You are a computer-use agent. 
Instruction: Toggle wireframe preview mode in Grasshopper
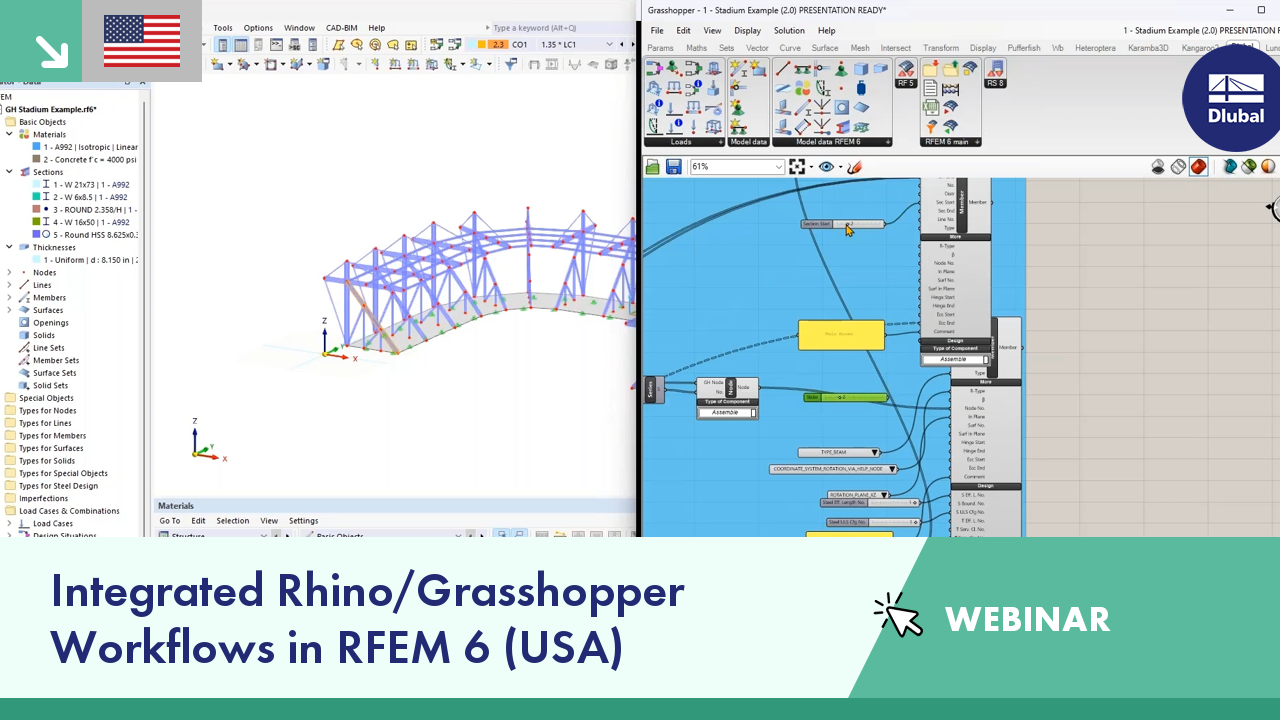1178,167
